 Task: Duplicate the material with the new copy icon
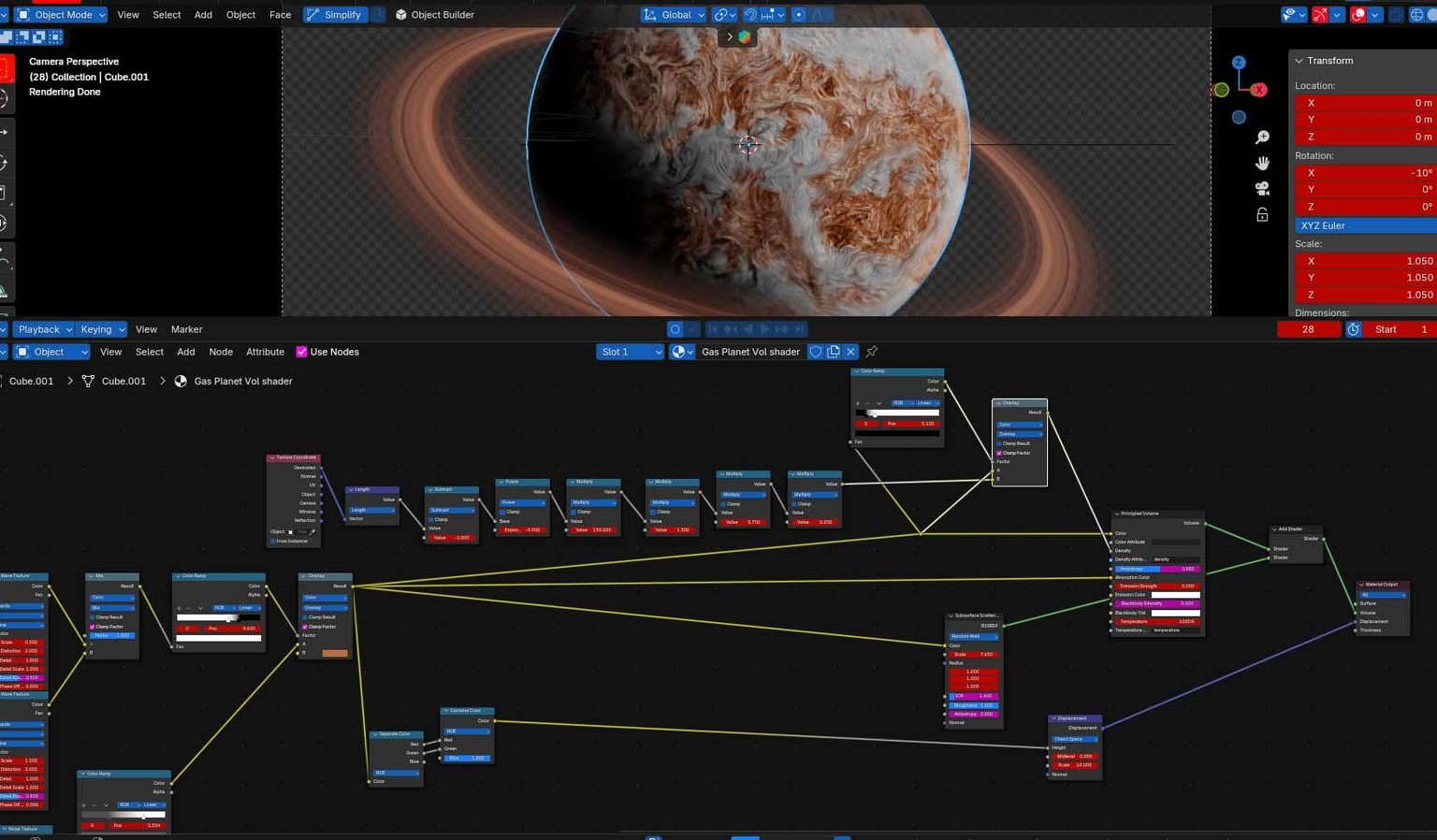click(x=834, y=352)
